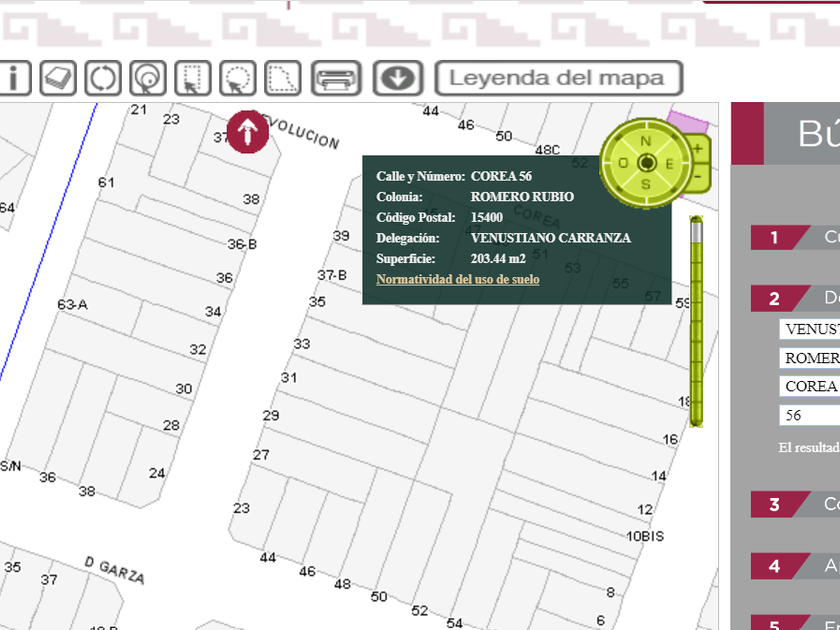Viewport: 840px width, 630px height.
Task: Click the D GARZA street label
Action: tap(115, 570)
